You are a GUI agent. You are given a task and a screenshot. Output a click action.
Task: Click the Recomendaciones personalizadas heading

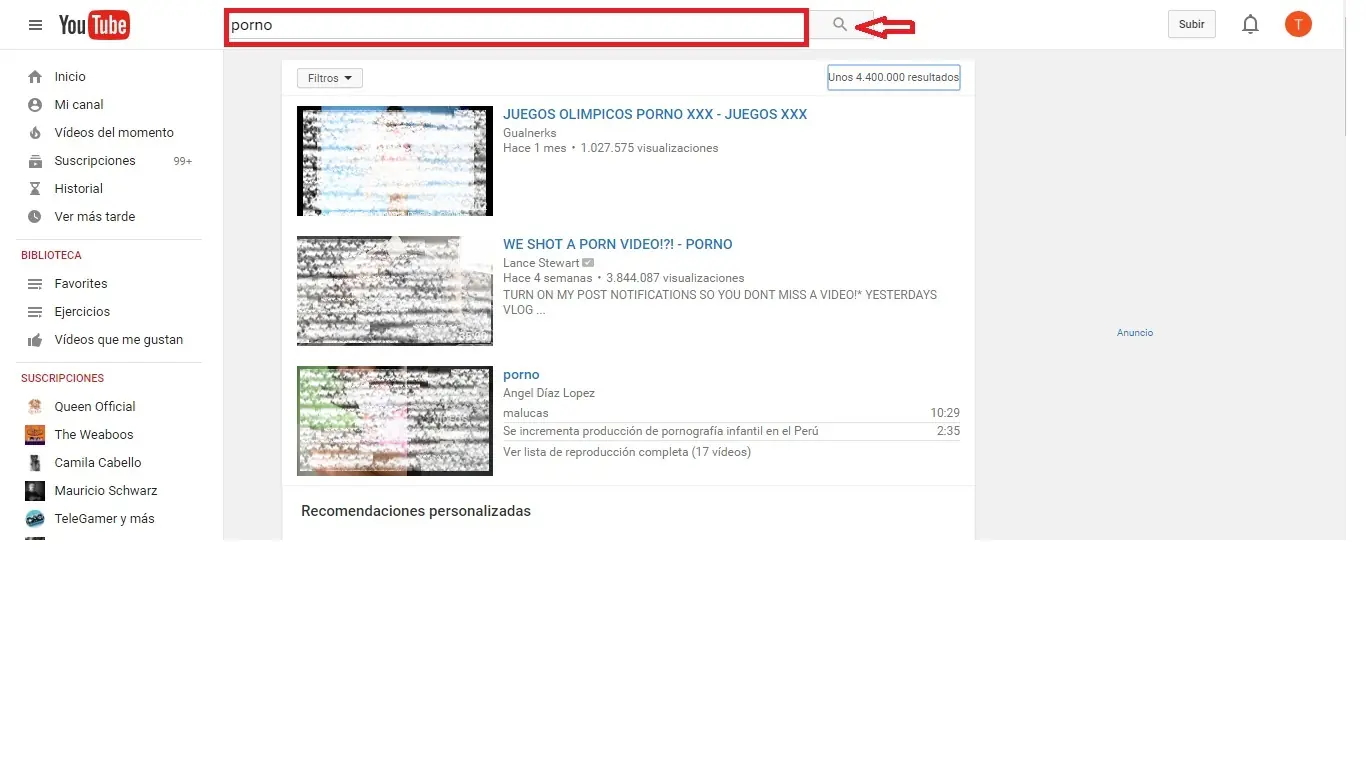pyautogui.click(x=416, y=511)
